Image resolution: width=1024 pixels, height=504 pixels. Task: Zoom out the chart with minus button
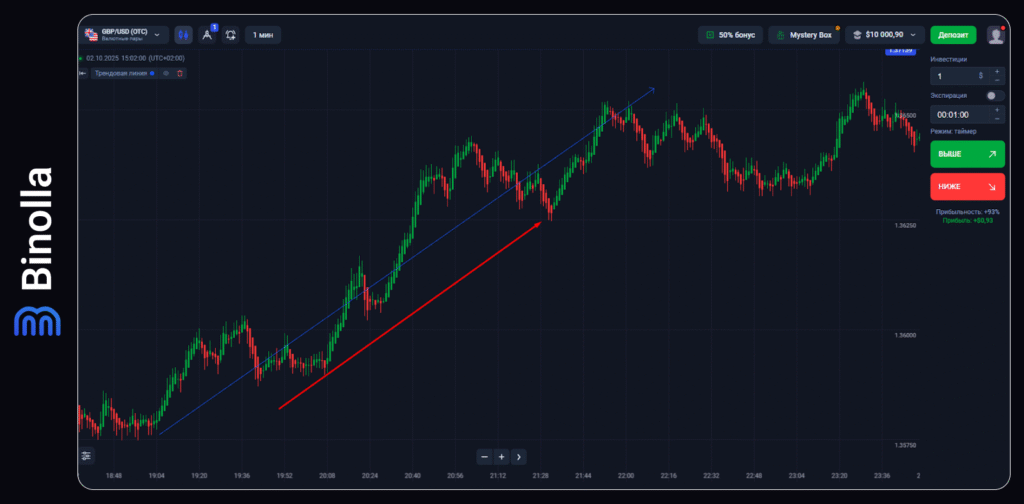pyautogui.click(x=484, y=456)
